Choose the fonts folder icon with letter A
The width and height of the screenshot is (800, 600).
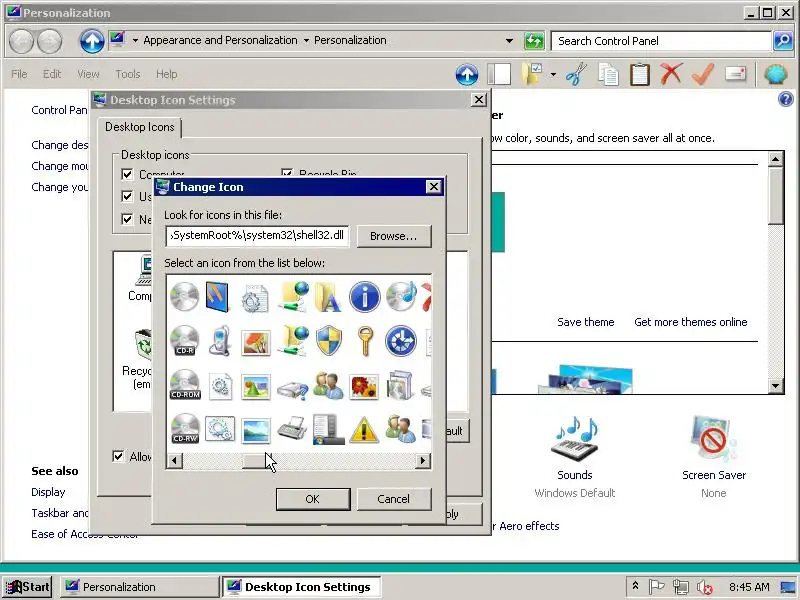coord(328,296)
